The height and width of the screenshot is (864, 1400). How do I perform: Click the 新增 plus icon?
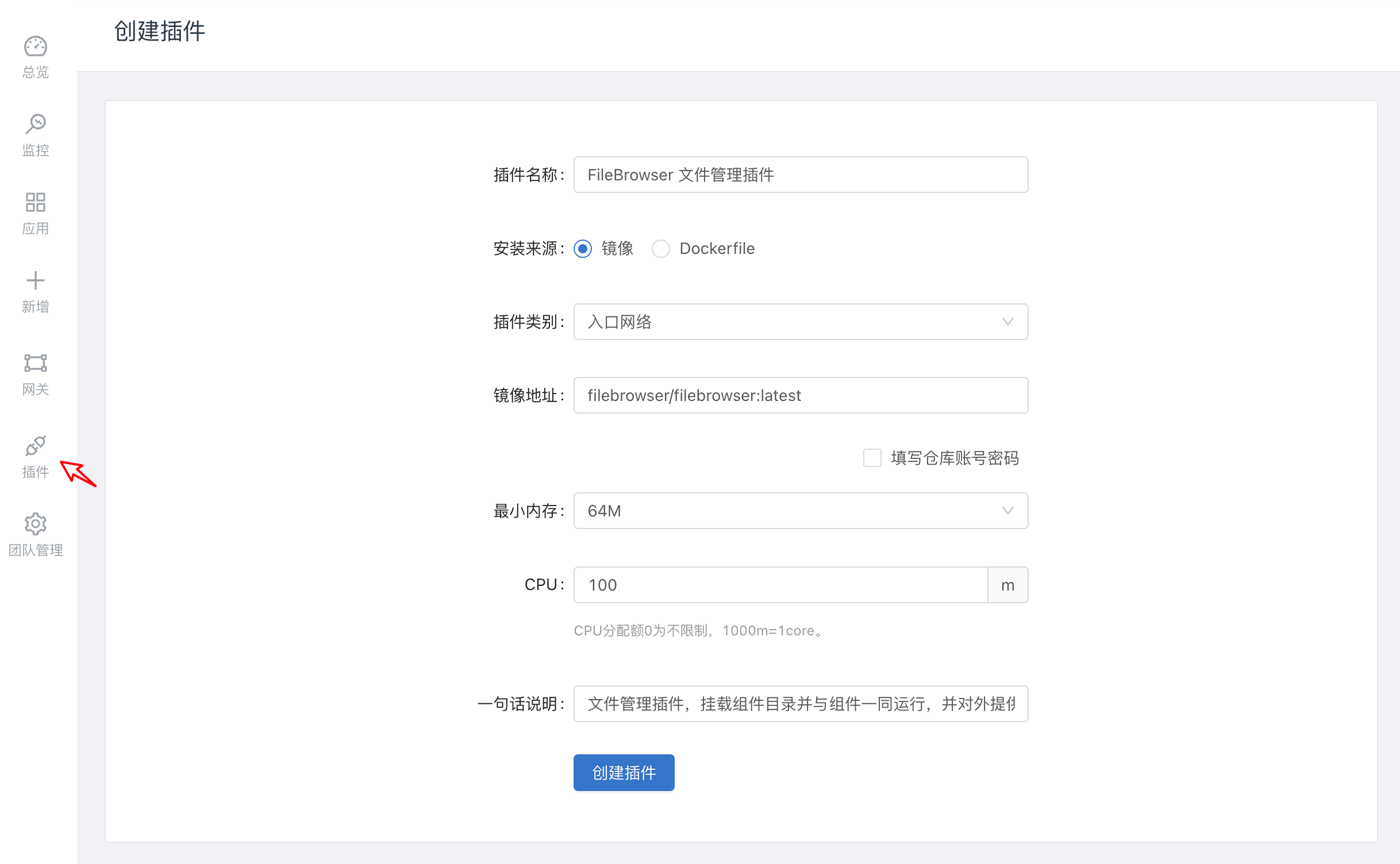click(35, 280)
